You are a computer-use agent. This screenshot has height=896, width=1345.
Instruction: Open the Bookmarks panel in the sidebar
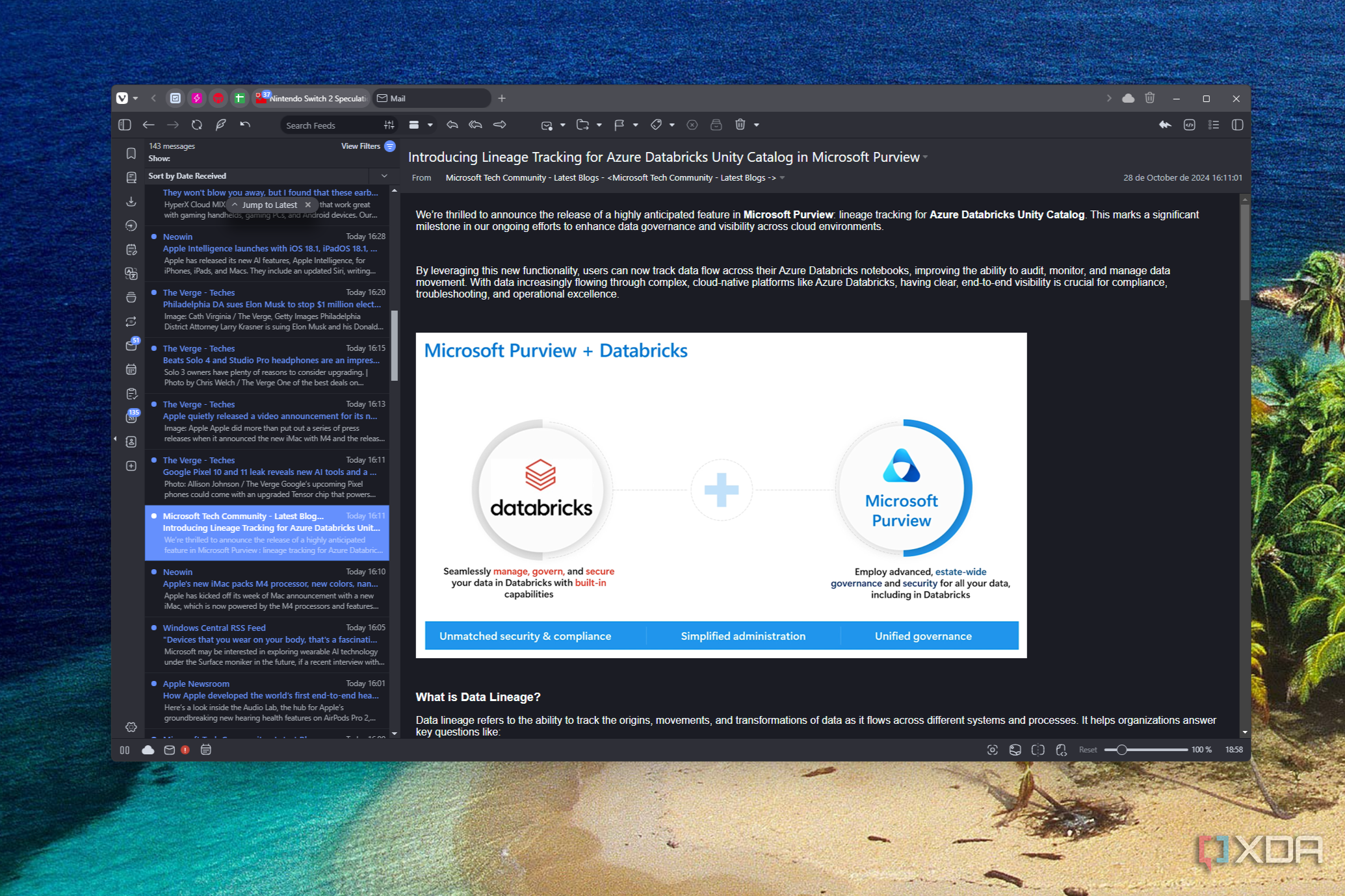point(131,153)
